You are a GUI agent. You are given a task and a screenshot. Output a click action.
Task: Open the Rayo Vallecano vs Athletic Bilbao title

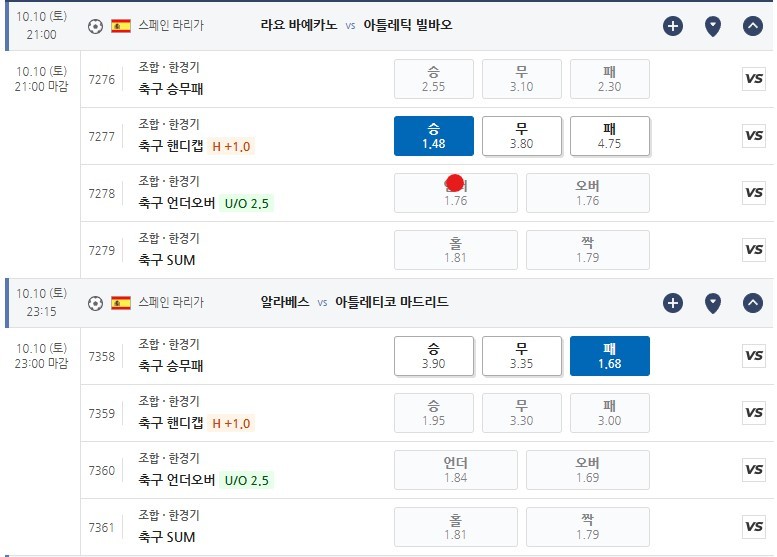click(356, 25)
